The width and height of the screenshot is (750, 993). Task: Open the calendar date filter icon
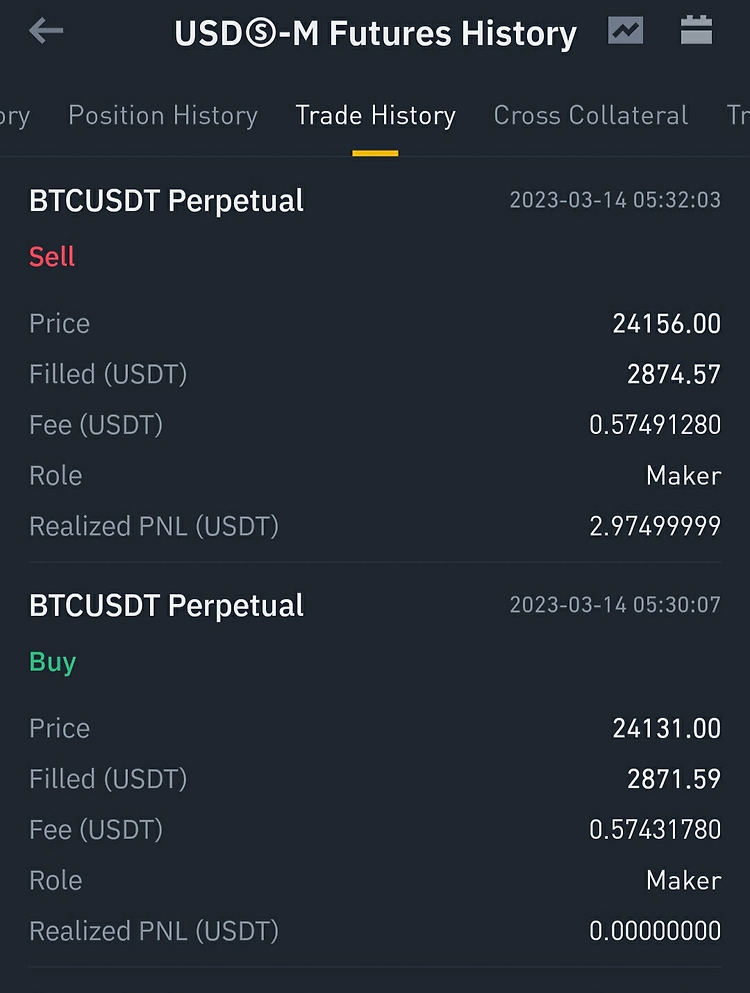point(696,30)
